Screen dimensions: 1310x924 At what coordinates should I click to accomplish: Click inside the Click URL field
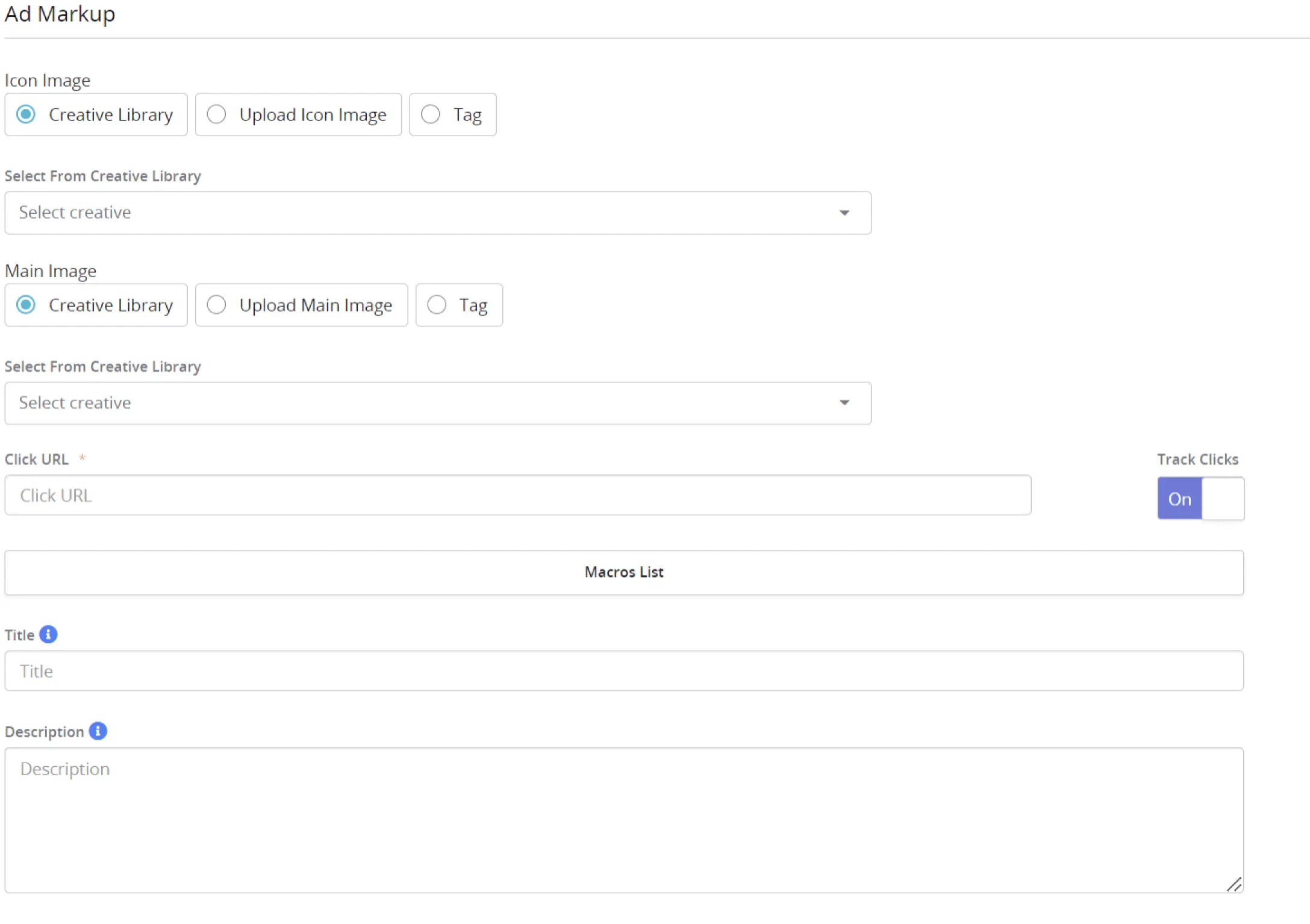(422, 495)
